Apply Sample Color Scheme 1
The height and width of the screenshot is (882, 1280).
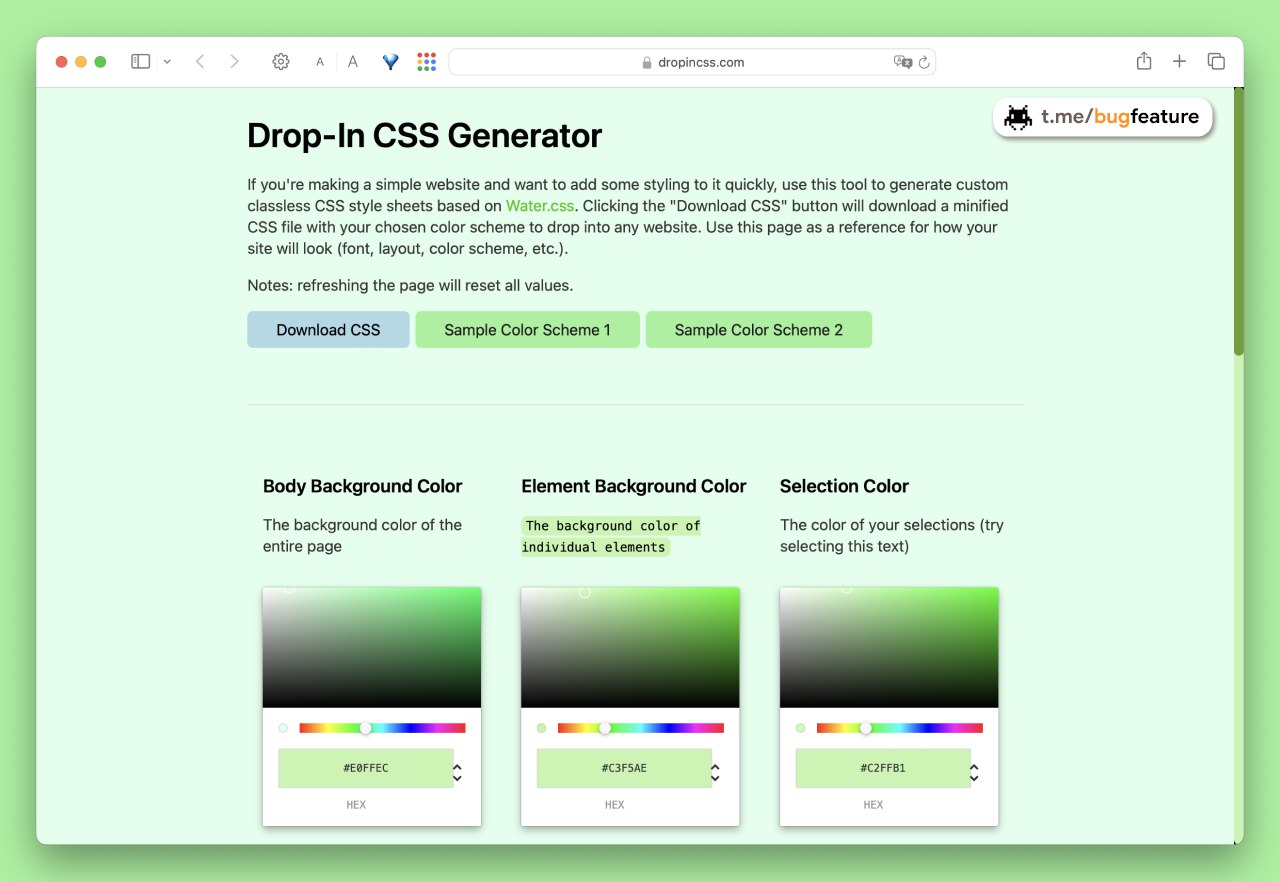(527, 330)
